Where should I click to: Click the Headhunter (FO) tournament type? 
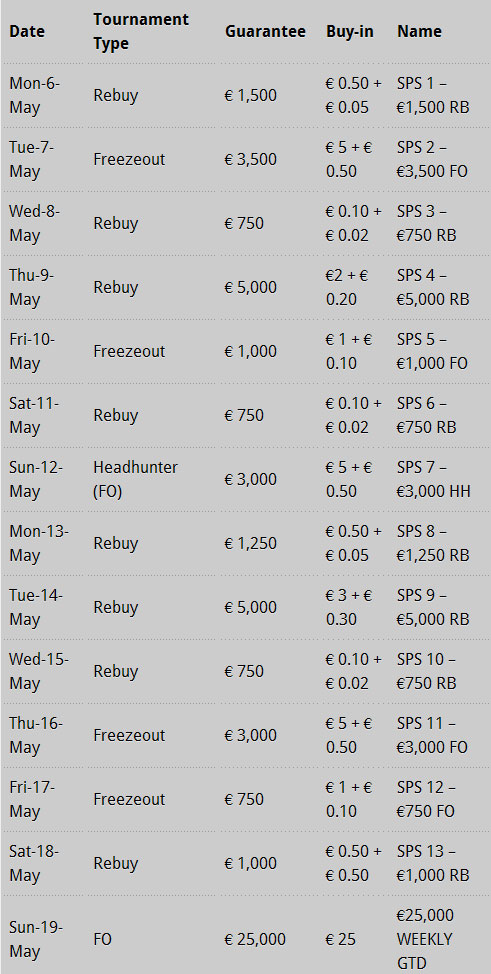click(x=135, y=480)
